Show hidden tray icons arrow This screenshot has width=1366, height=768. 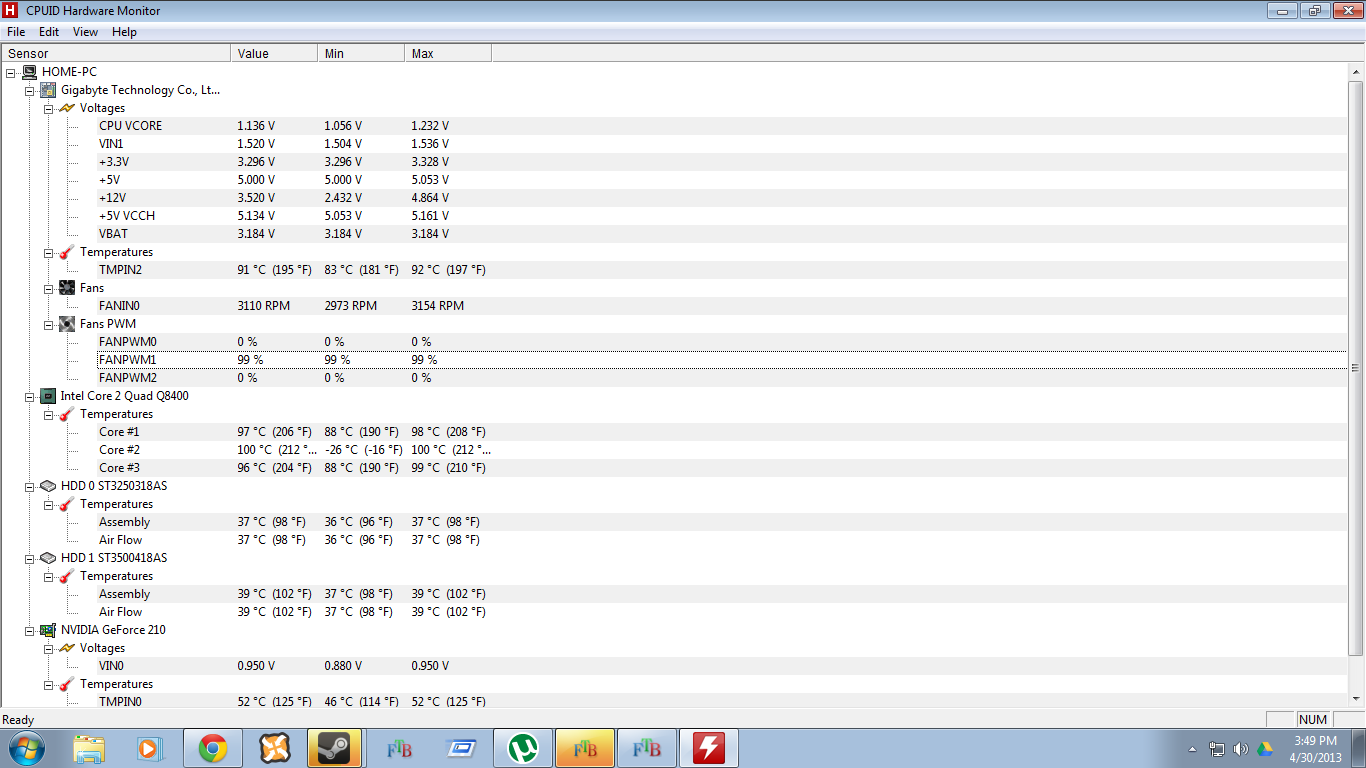[1192, 749]
